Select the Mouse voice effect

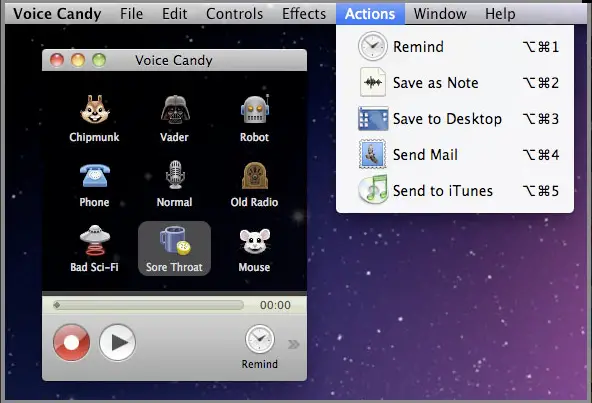pyautogui.click(x=254, y=249)
